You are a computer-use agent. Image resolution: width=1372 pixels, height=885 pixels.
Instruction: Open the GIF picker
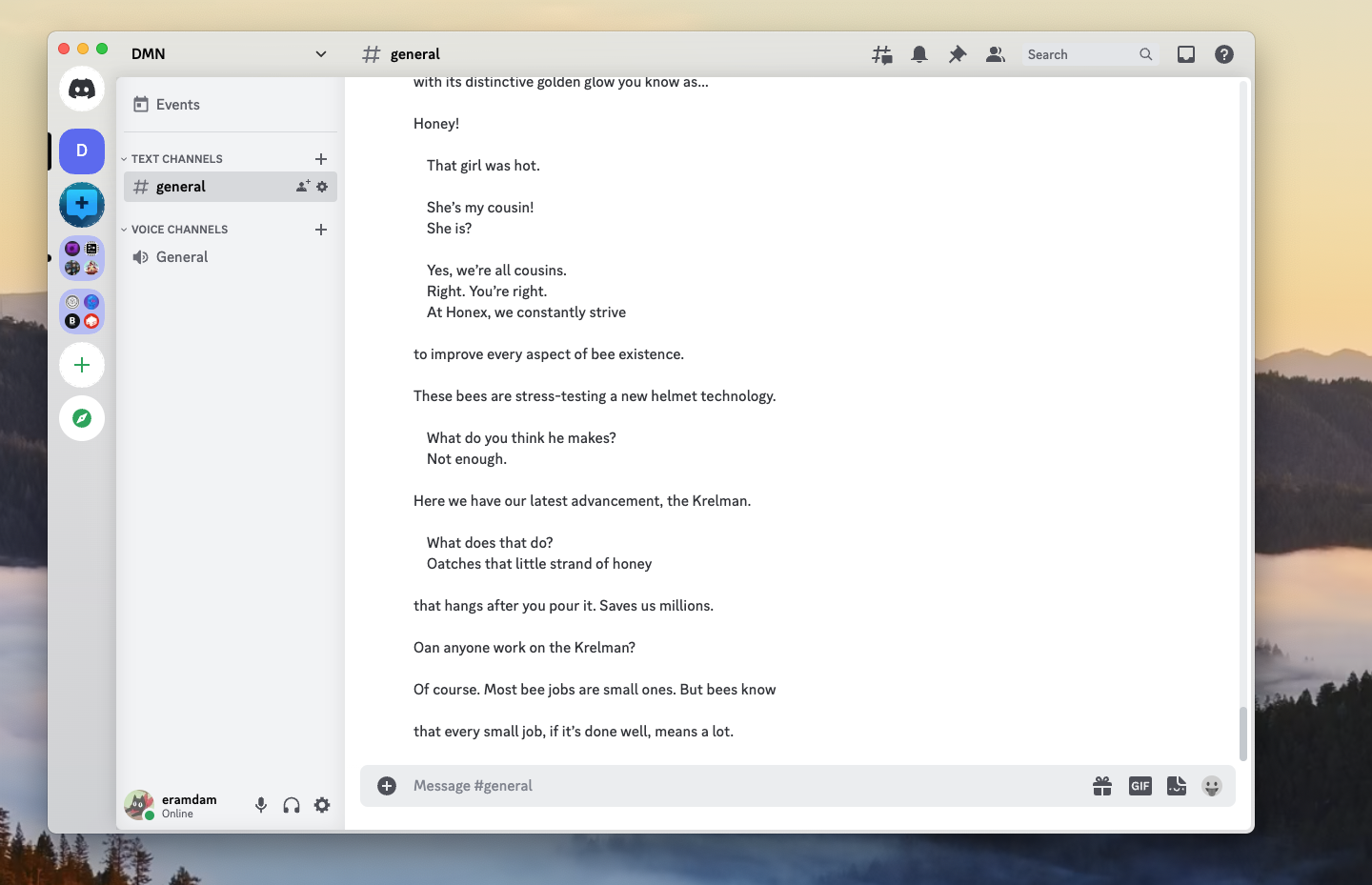coord(1140,786)
